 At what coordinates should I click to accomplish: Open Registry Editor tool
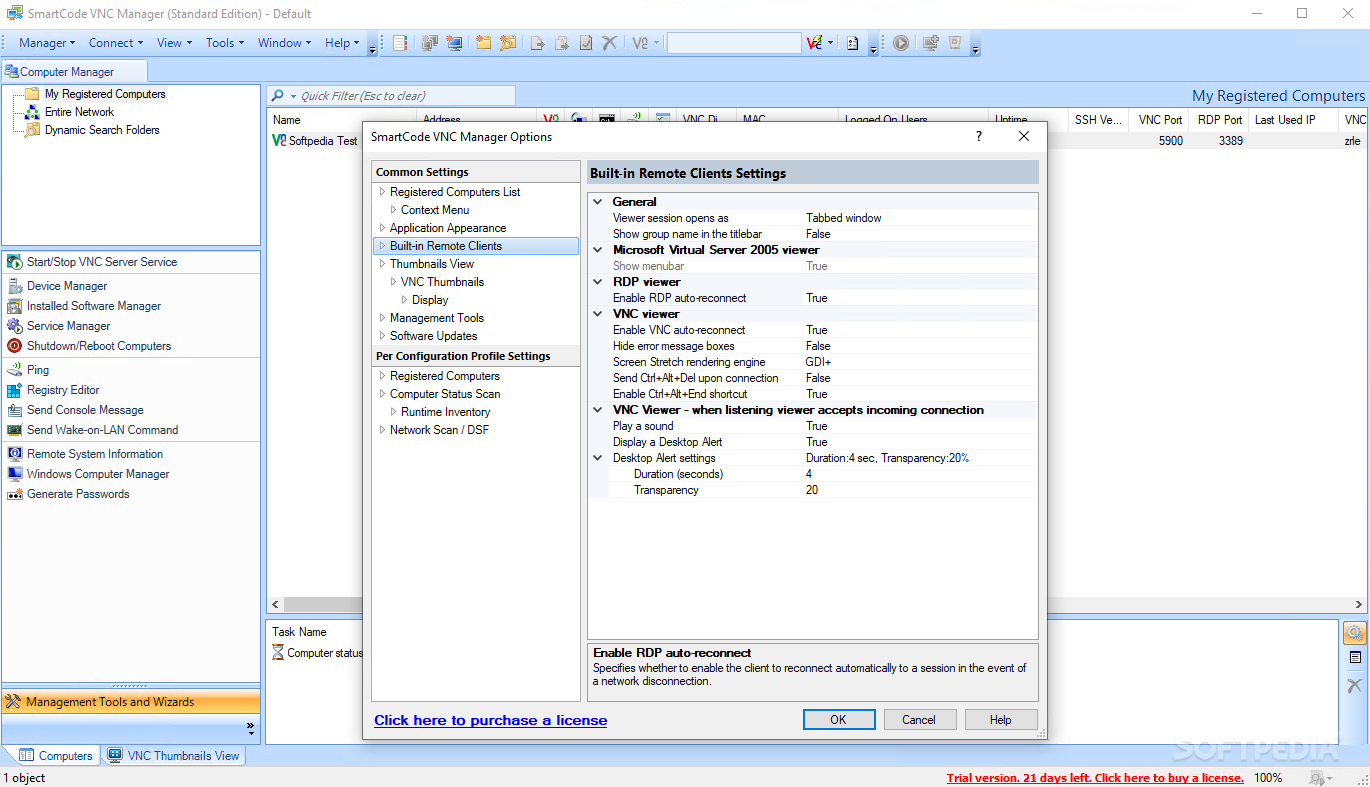pyautogui.click(x=54, y=390)
